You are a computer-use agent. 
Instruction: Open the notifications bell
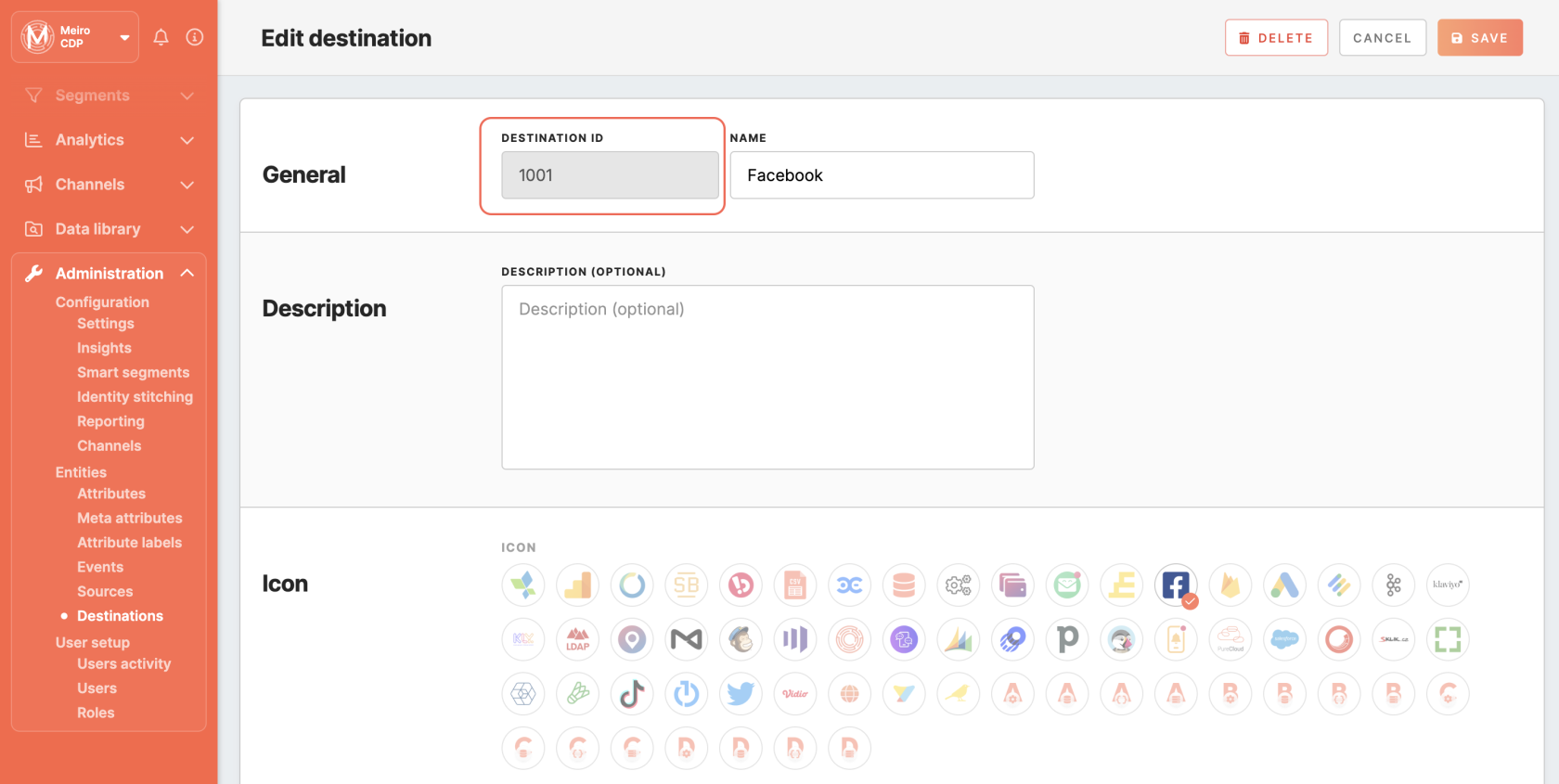(161, 37)
